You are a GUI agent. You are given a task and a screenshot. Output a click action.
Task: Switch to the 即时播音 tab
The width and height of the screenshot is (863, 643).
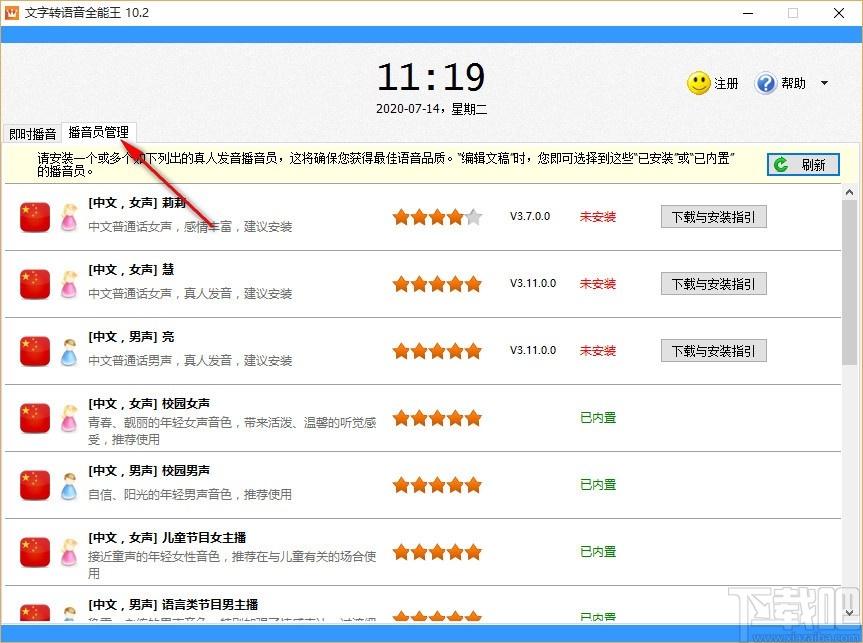pyautogui.click(x=32, y=134)
